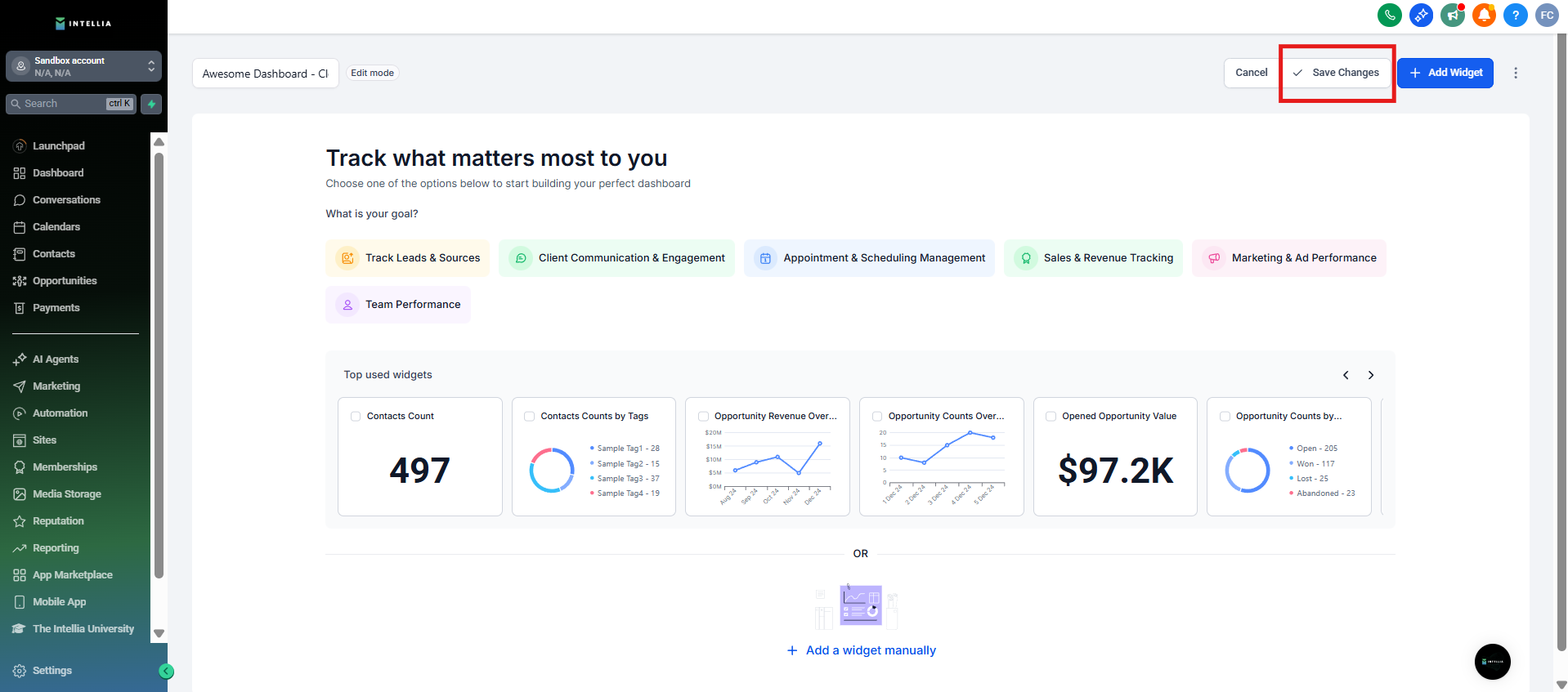Open the chat support bubble

(1492, 662)
